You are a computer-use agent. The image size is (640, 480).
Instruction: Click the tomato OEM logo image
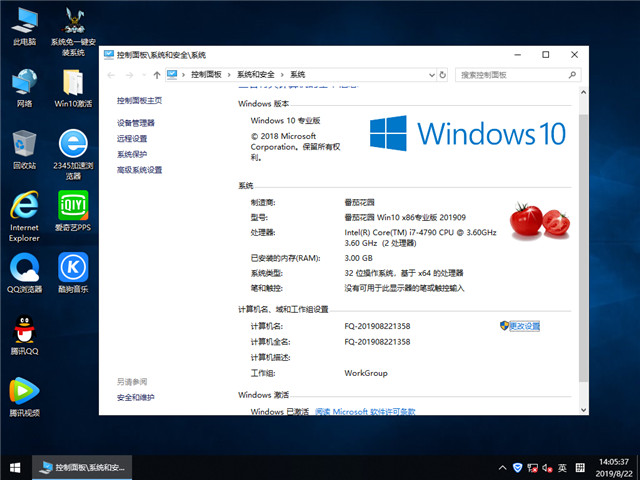(x=540, y=219)
